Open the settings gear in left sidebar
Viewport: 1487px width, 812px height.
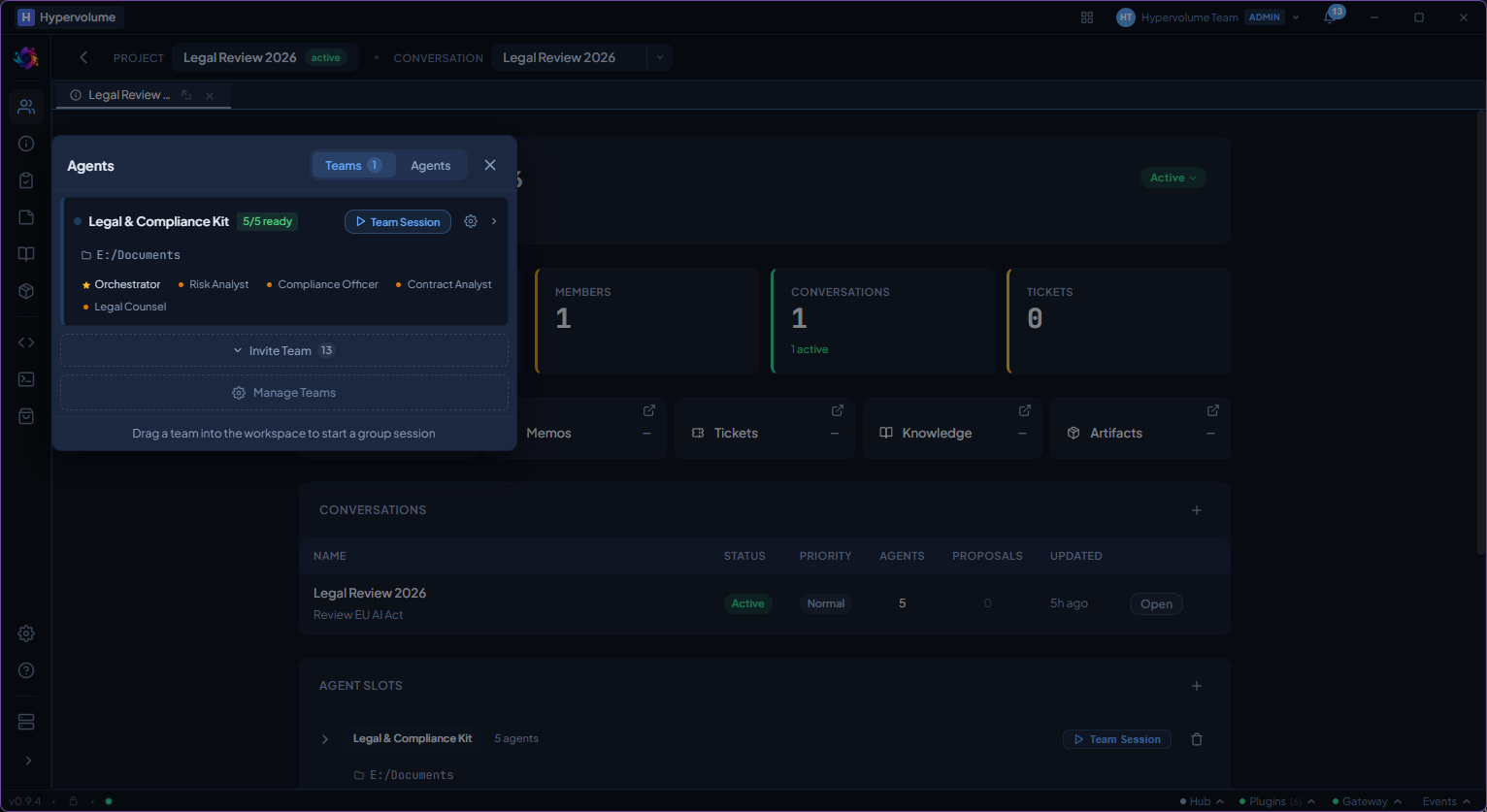(26, 633)
